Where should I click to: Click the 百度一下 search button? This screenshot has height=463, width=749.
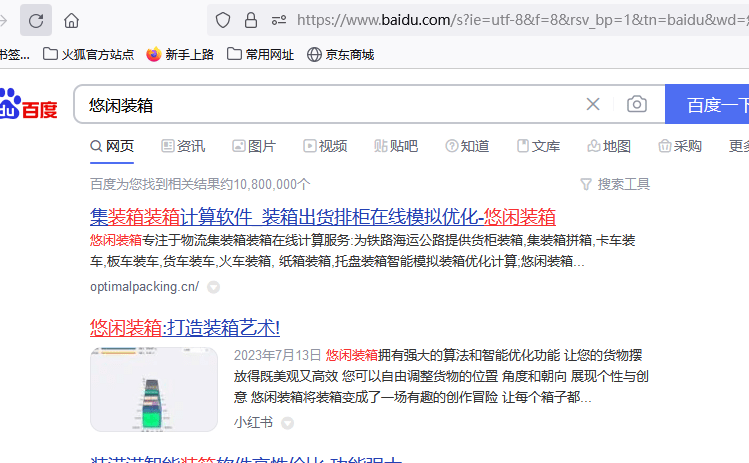click(707, 104)
